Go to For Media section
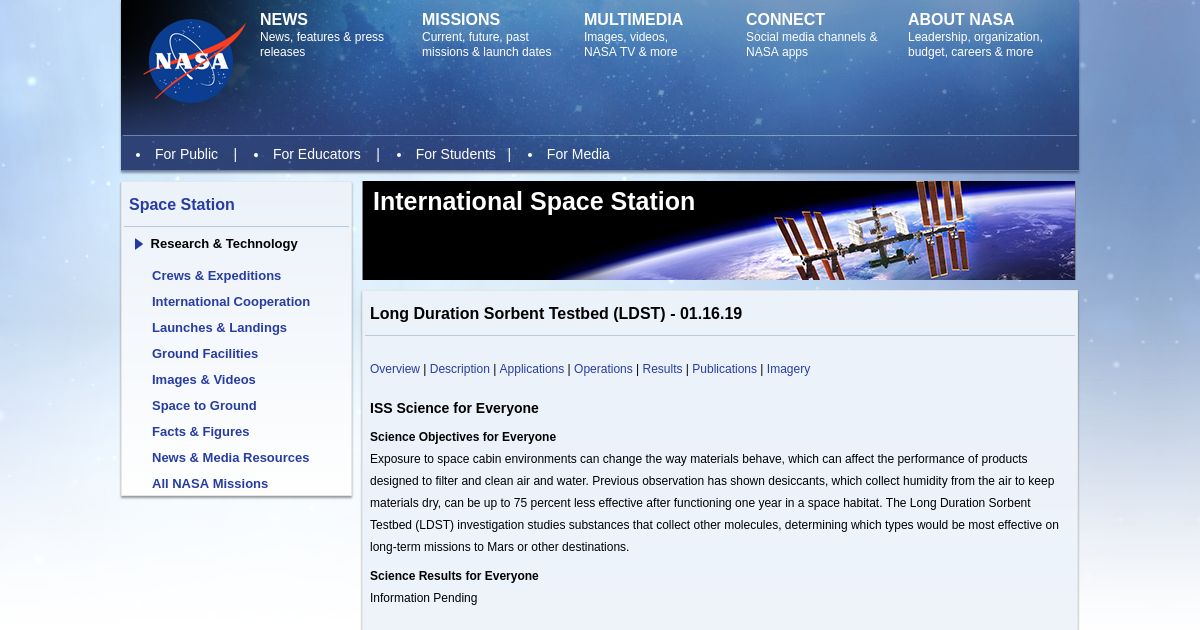Image resolution: width=1200 pixels, height=630 pixels. pos(578,154)
